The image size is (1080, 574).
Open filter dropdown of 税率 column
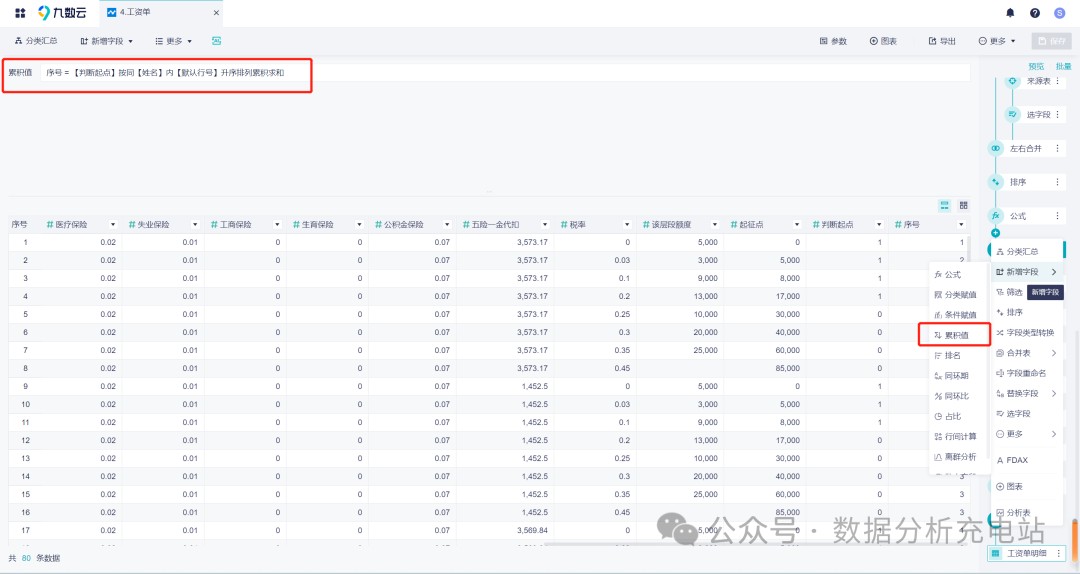point(627,225)
